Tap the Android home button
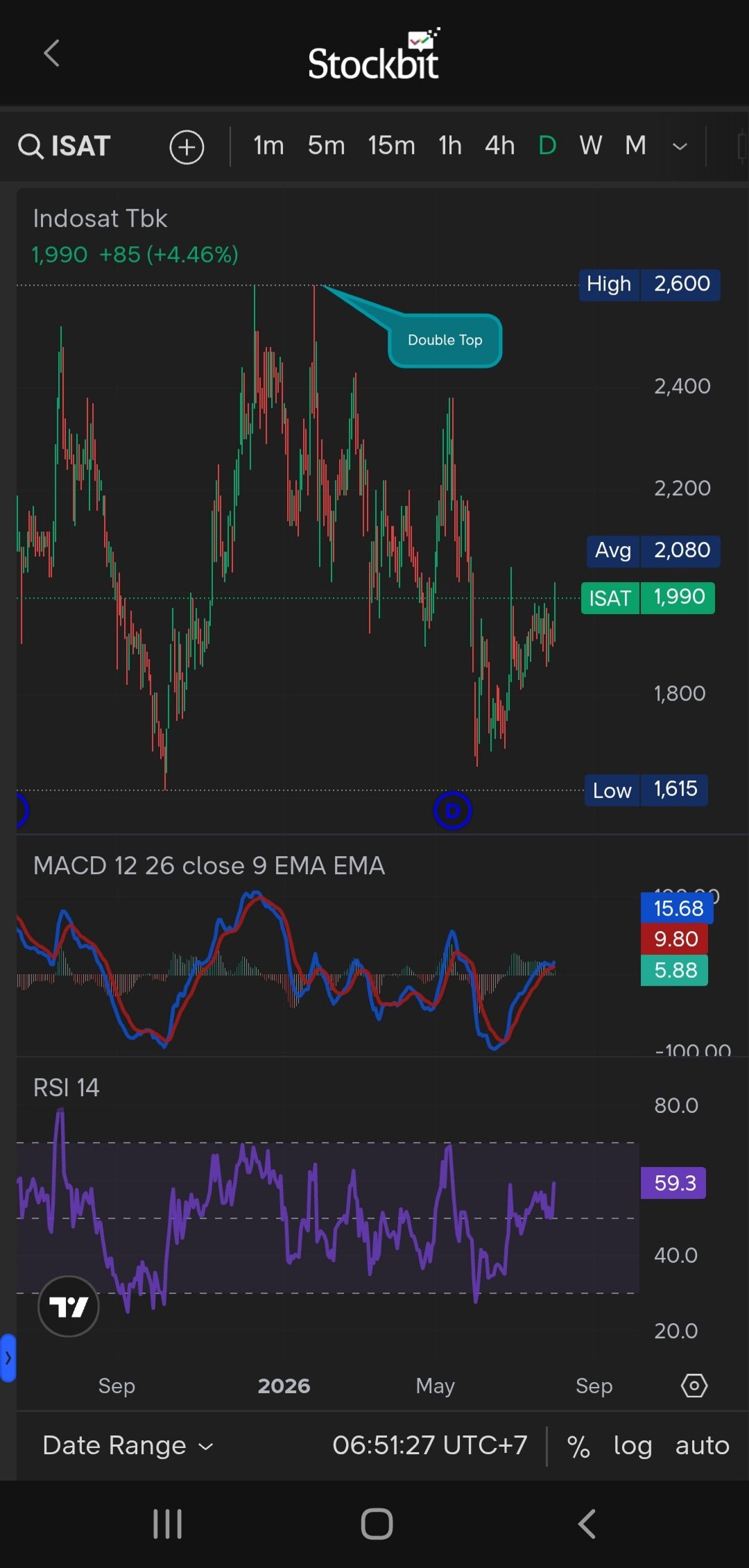Screen dimensions: 749x1568 pos(377,1524)
